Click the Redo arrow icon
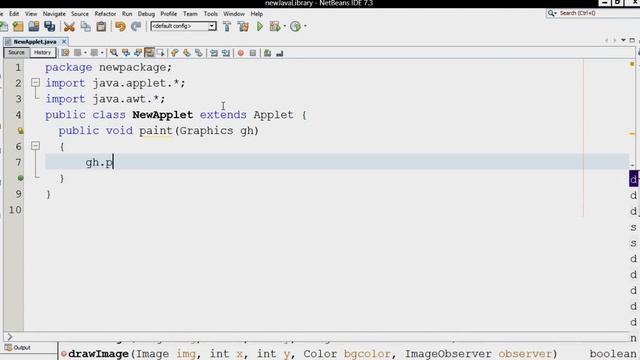The image size is (640, 360). point(136,27)
